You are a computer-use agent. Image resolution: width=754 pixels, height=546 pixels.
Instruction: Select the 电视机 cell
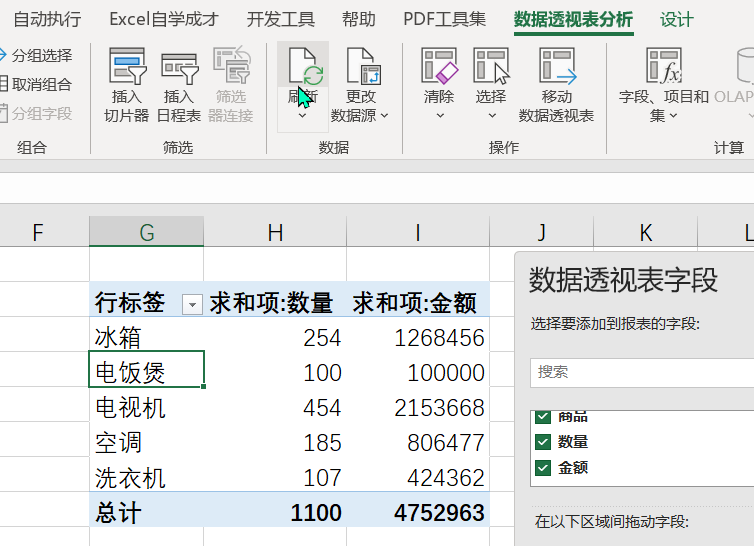(147, 405)
